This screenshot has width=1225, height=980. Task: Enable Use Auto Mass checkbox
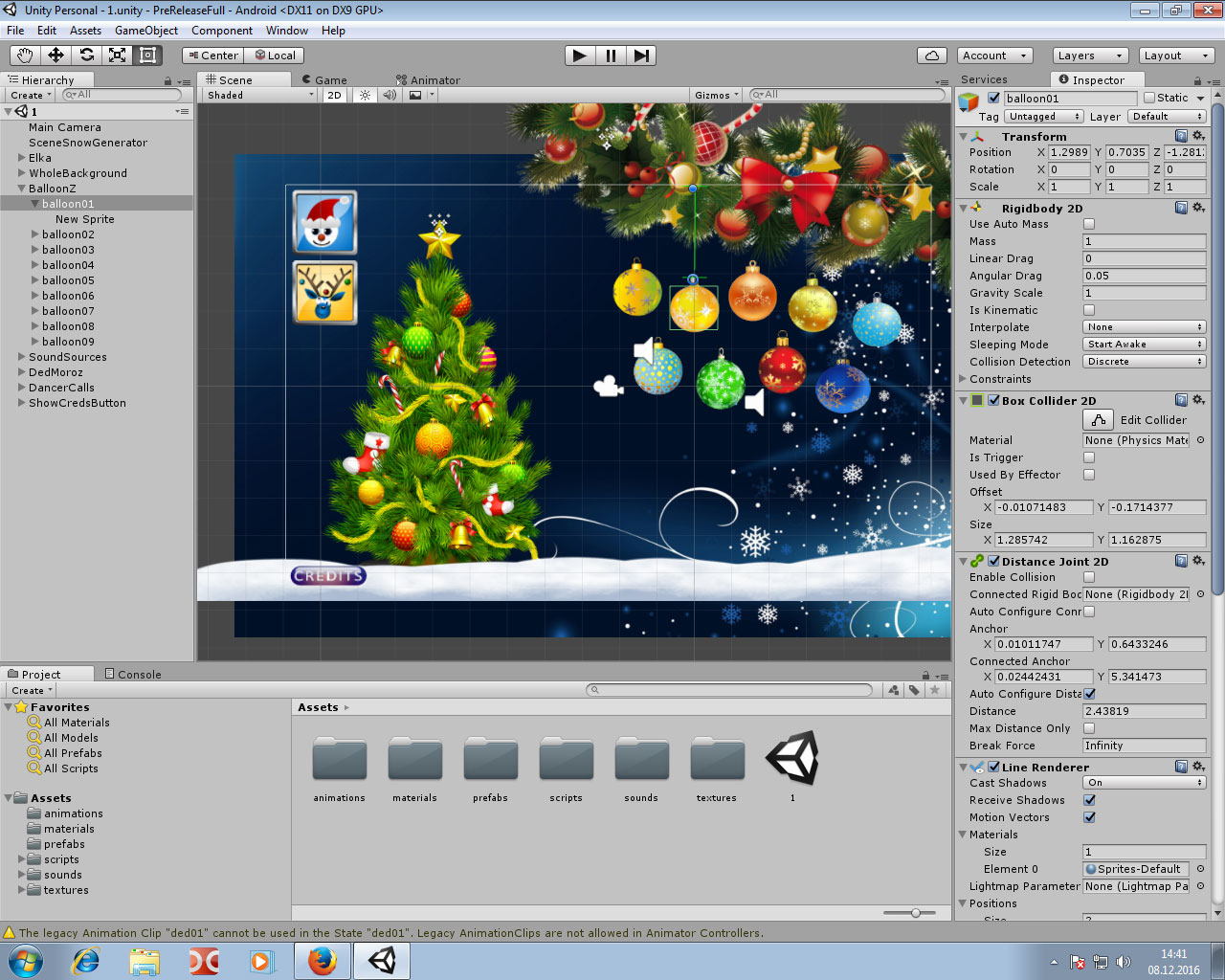coord(1088,224)
